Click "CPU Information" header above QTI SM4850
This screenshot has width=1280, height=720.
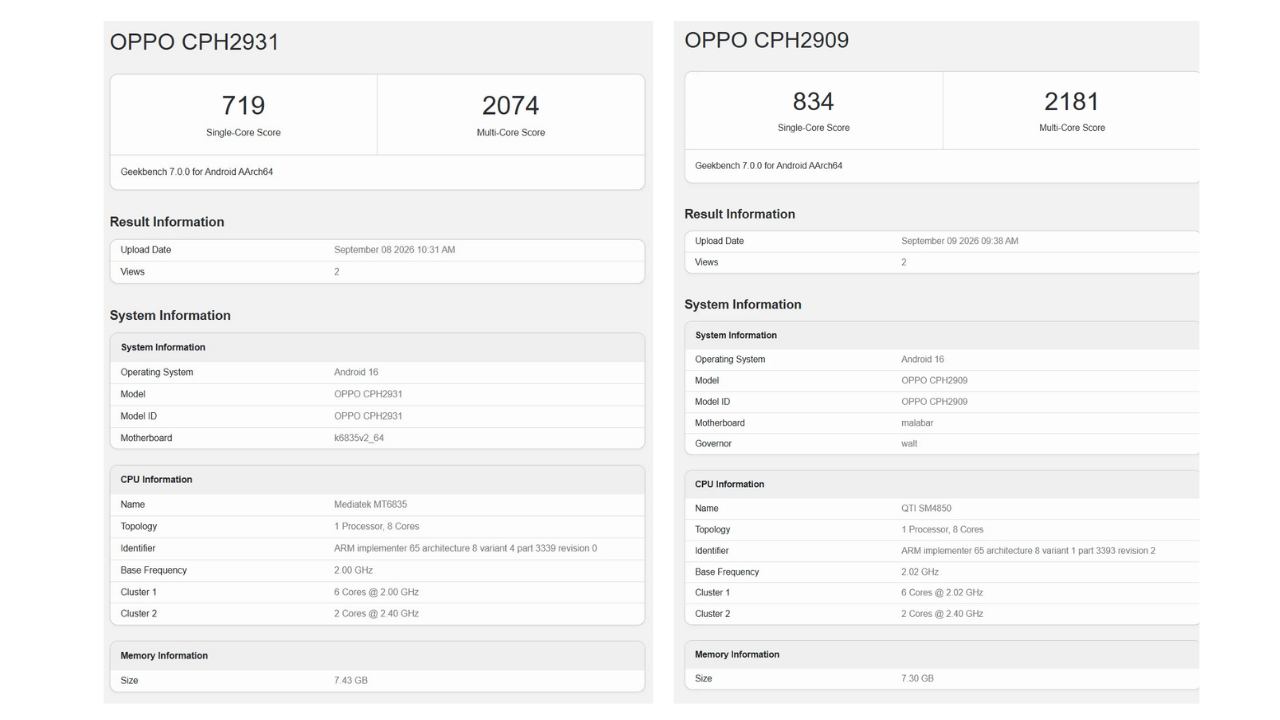coord(730,484)
